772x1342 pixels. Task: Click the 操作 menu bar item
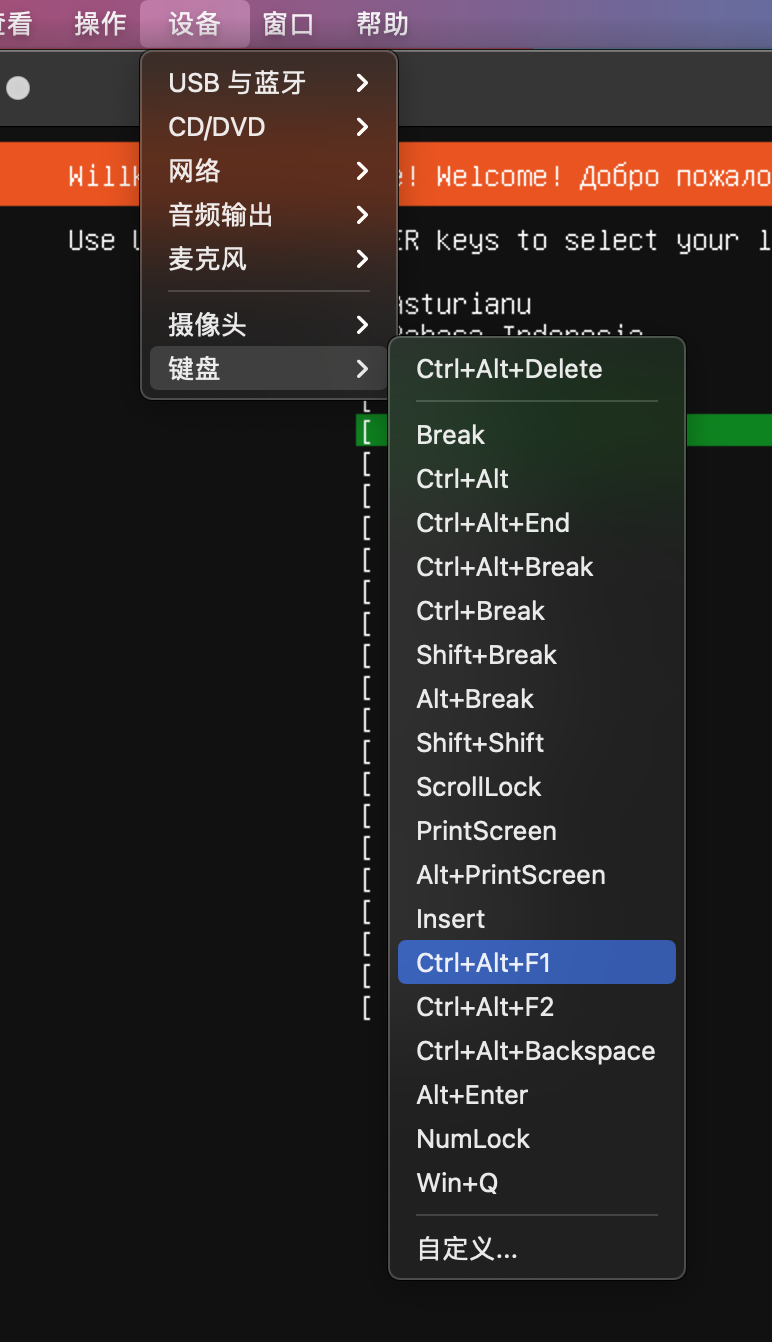[x=100, y=23]
